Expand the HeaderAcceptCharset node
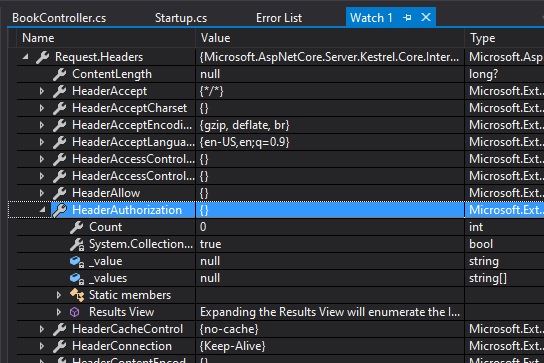Image resolution: width=544 pixels, height=363 pixels. [x=42, y=108]
